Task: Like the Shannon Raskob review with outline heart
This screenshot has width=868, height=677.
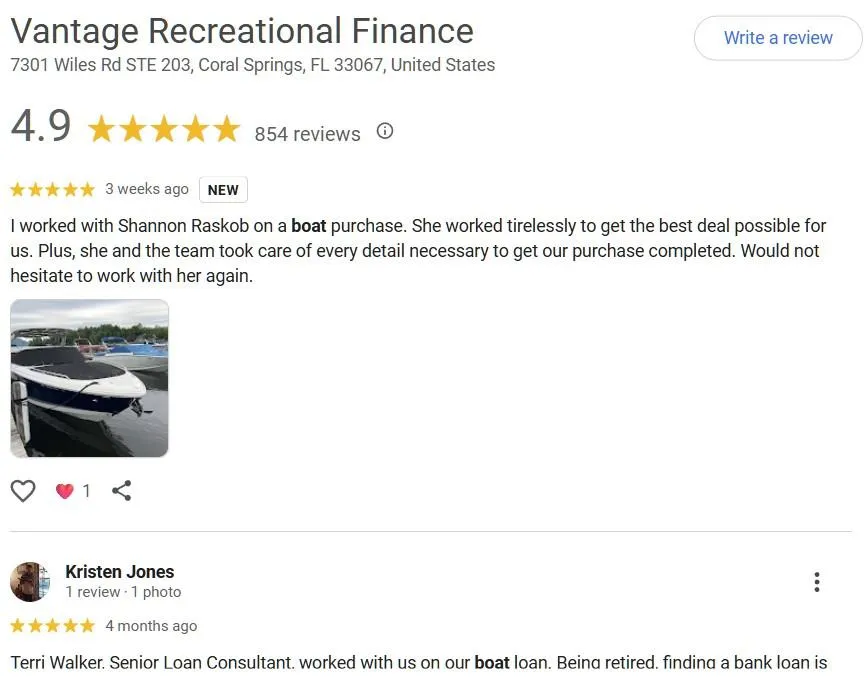Action: pyautogui.click(x=23, y=490)
